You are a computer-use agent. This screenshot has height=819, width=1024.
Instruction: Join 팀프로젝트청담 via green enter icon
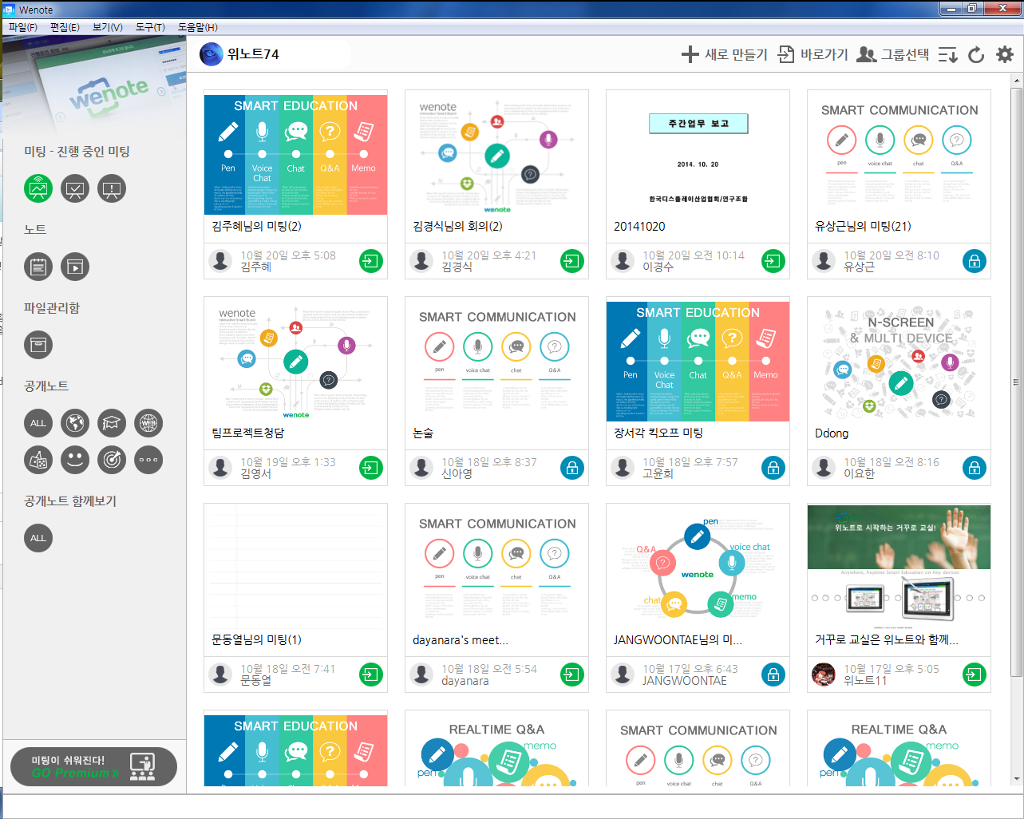pyautogui.click(x=371, y=468)
